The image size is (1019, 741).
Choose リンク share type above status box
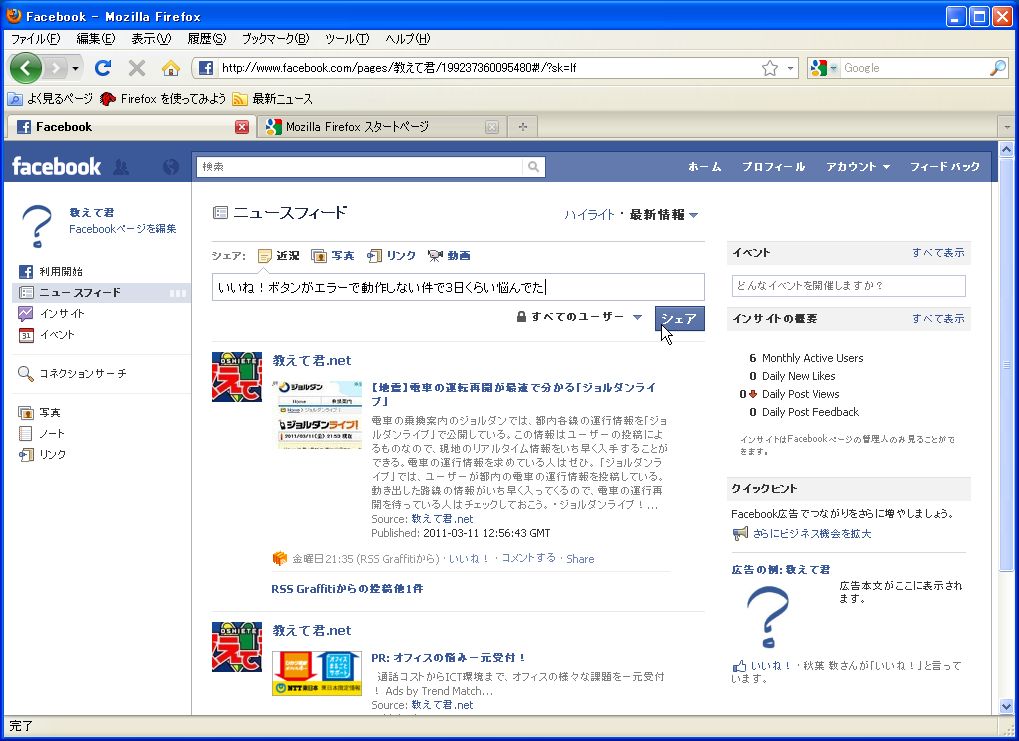tap(391, 256)
